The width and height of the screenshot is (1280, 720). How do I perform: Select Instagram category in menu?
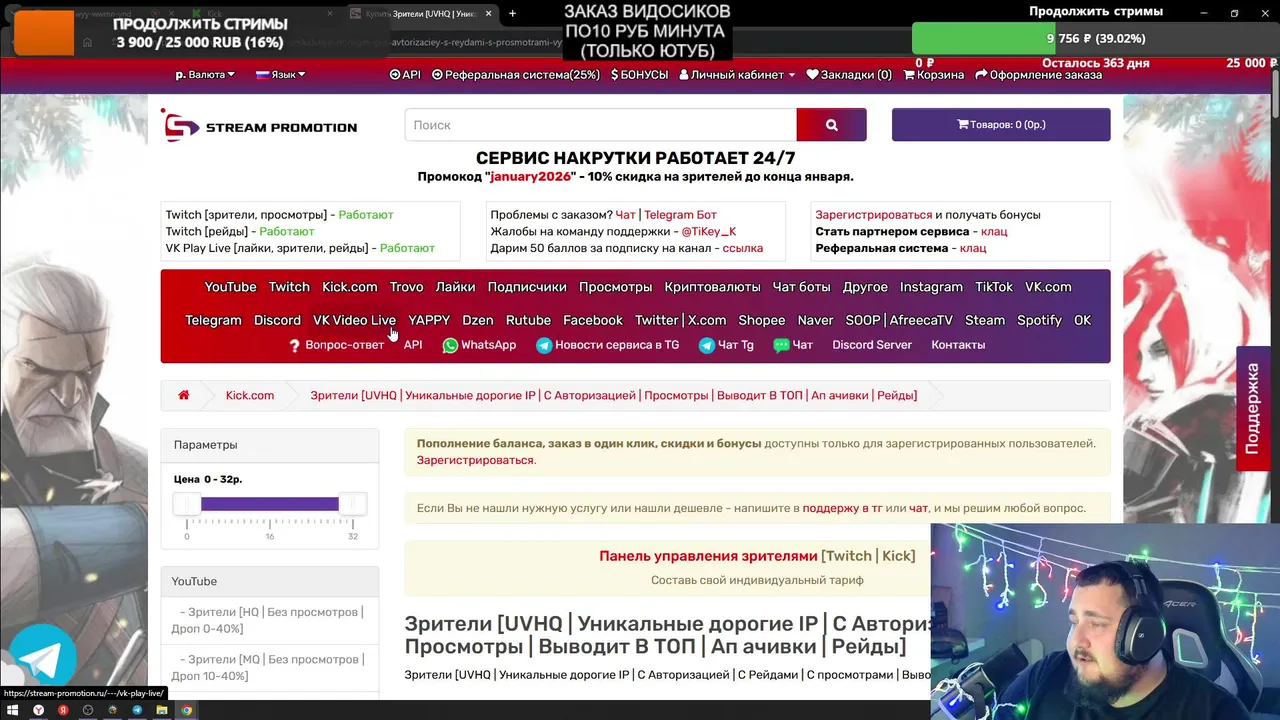click(931, 287)
